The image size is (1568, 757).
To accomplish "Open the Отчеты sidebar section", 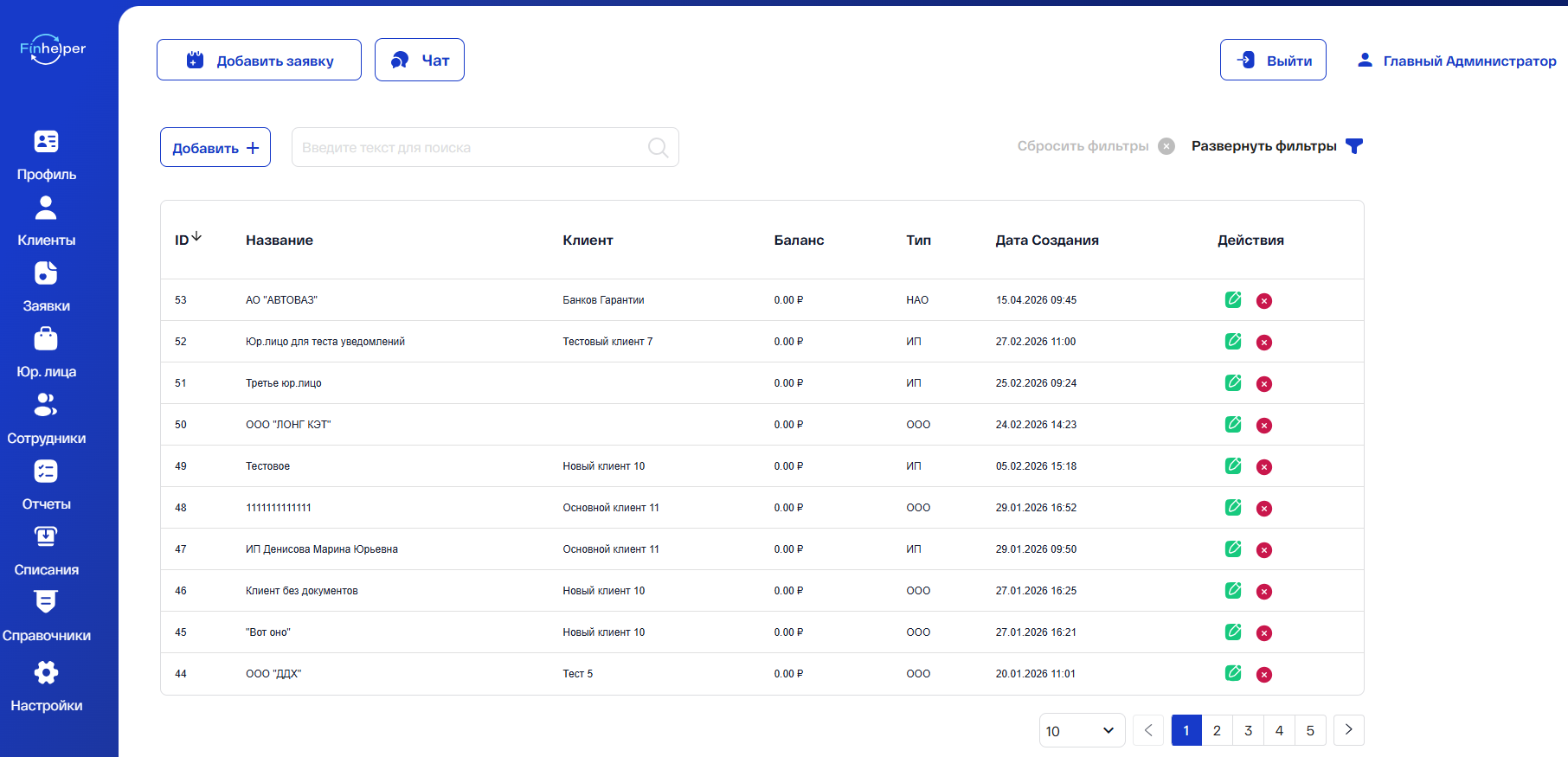I will point(47,485).
